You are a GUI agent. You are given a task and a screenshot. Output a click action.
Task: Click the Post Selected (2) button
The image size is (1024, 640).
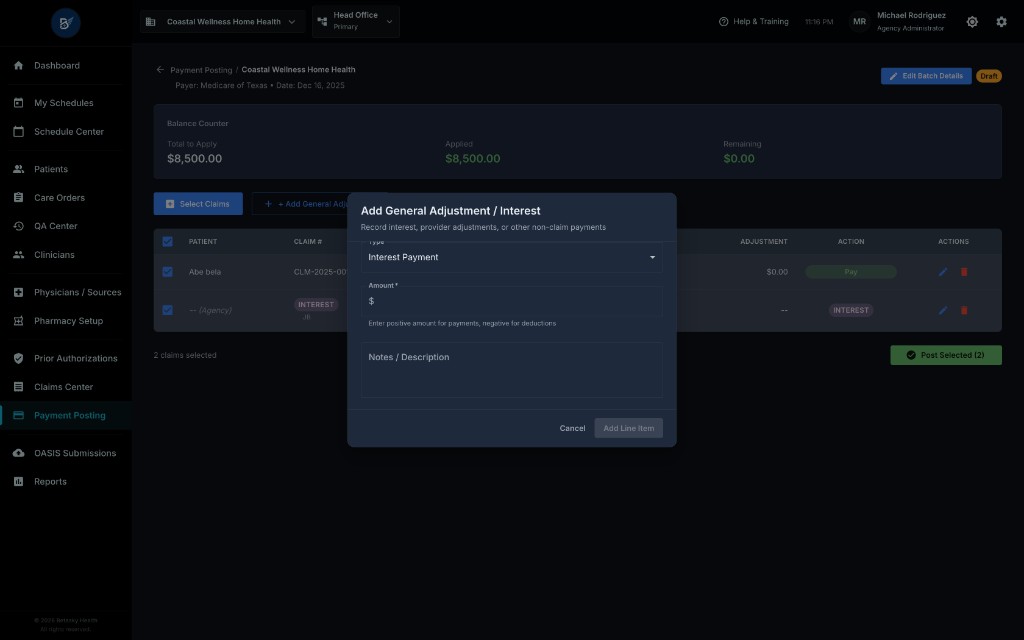pos(946,355)
